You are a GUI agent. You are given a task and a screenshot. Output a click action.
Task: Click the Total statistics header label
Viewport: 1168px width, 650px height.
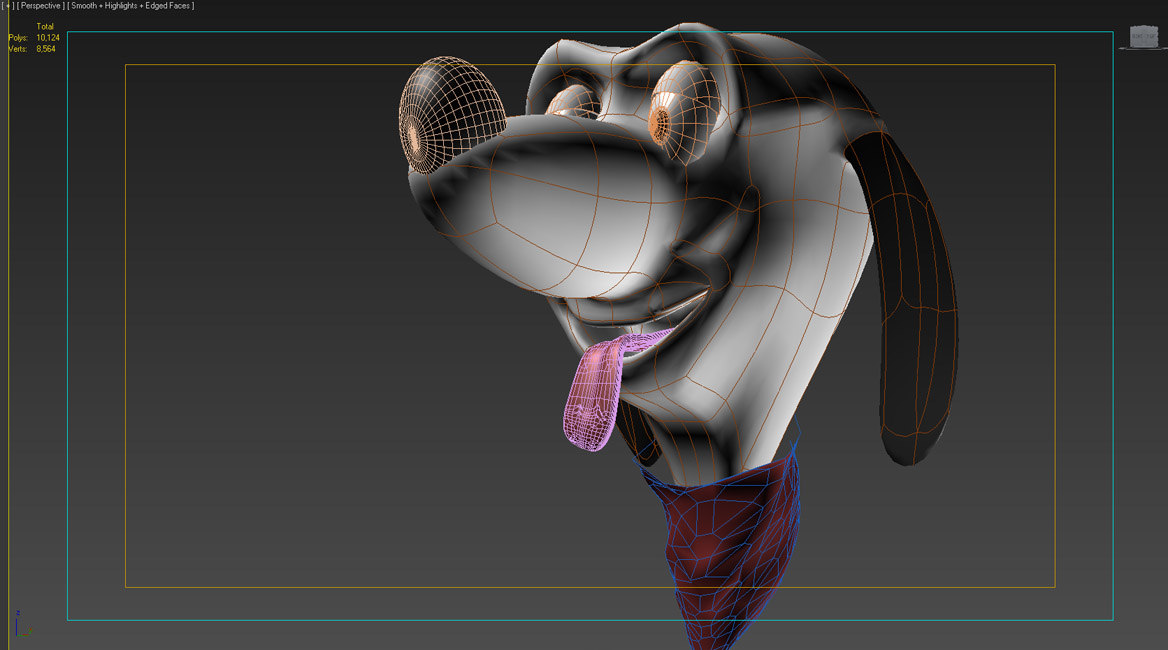pyautogui.click(x=45, y=27)
